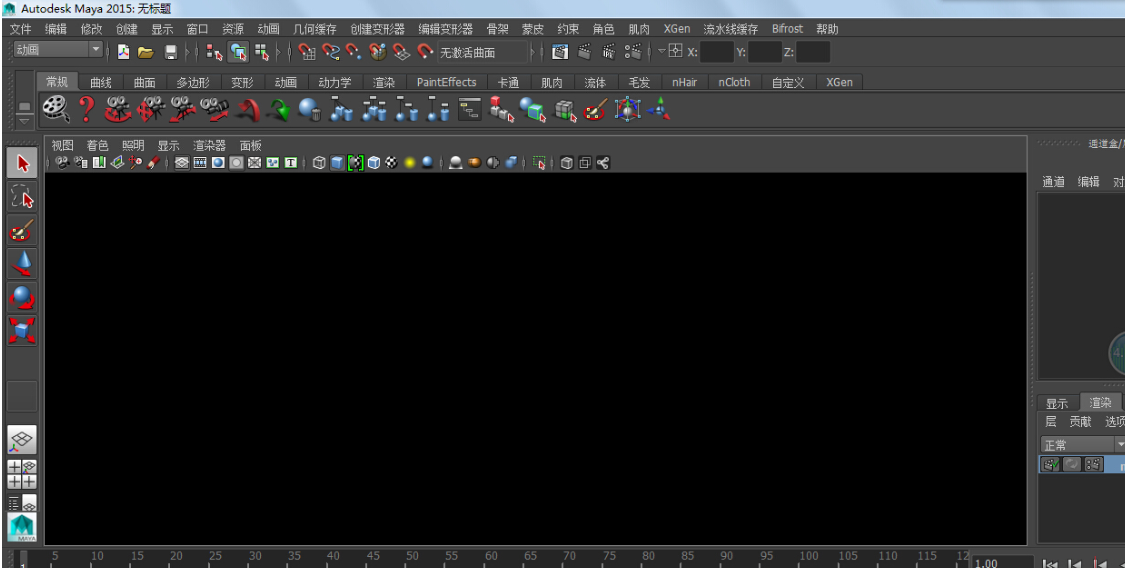Viewport: 1125px width, 568px height.
Task: Open the shelf options arrow at left
Action: pyautogui.click(x=24, y=108)
